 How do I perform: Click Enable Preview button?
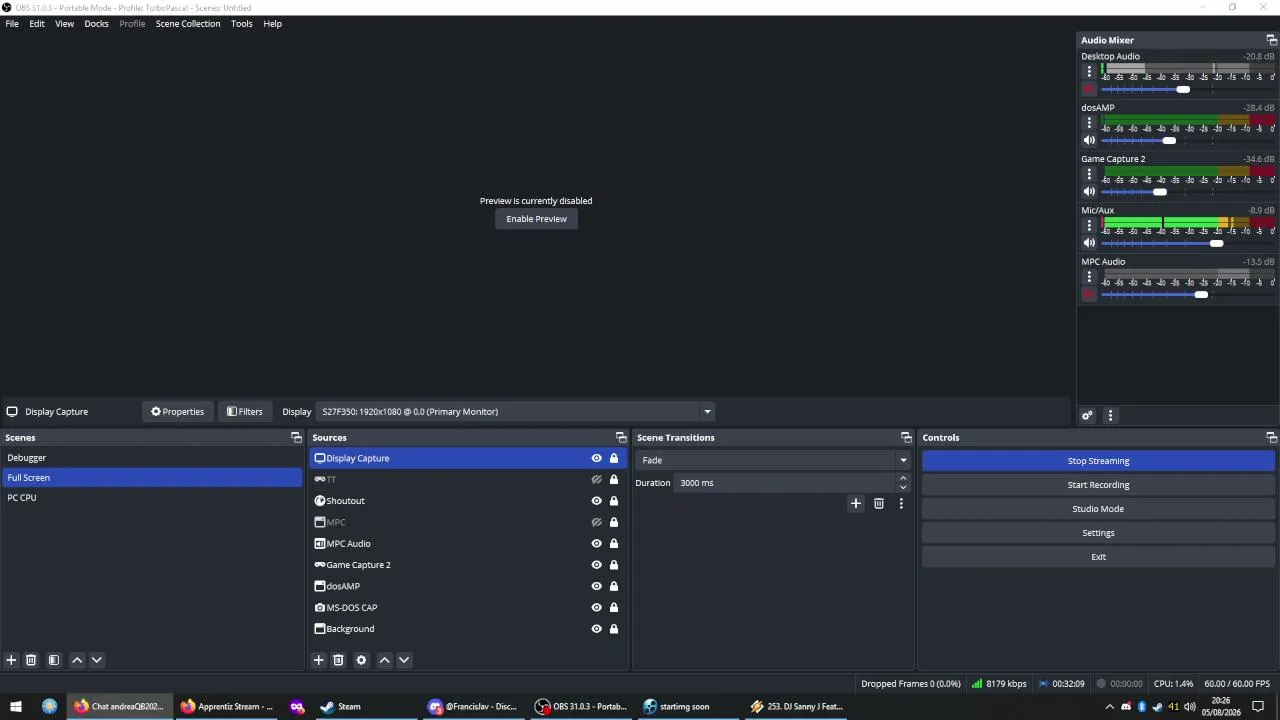(536, 219)
